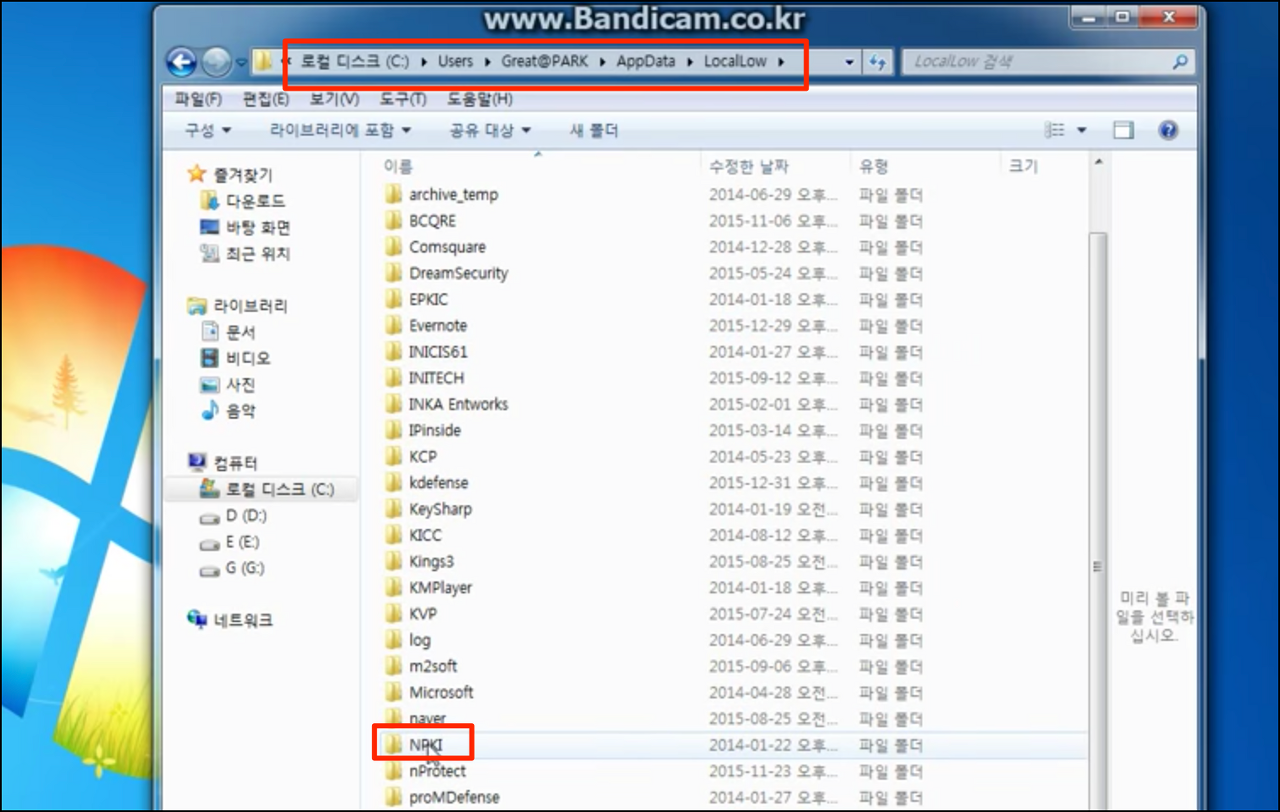
Task: Select the 로컬 디스크 (C:) breadcrumb
Action: click(x=355, y=61)
